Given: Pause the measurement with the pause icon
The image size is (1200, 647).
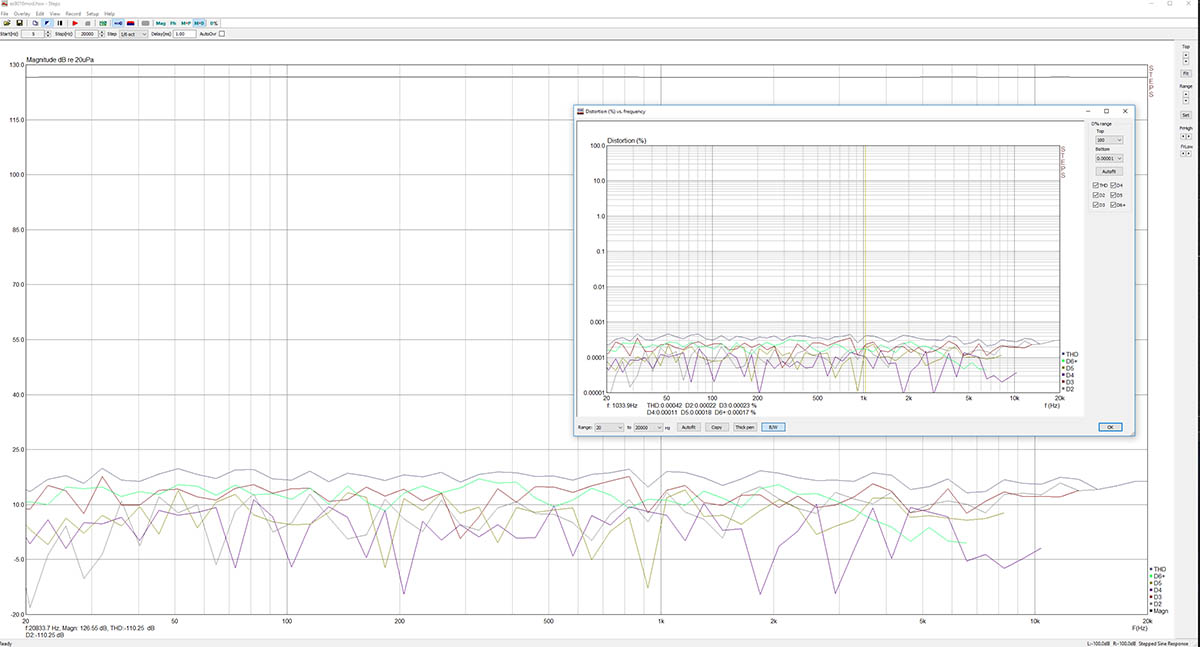Looking at the screenshot, I should click(59, 23).
